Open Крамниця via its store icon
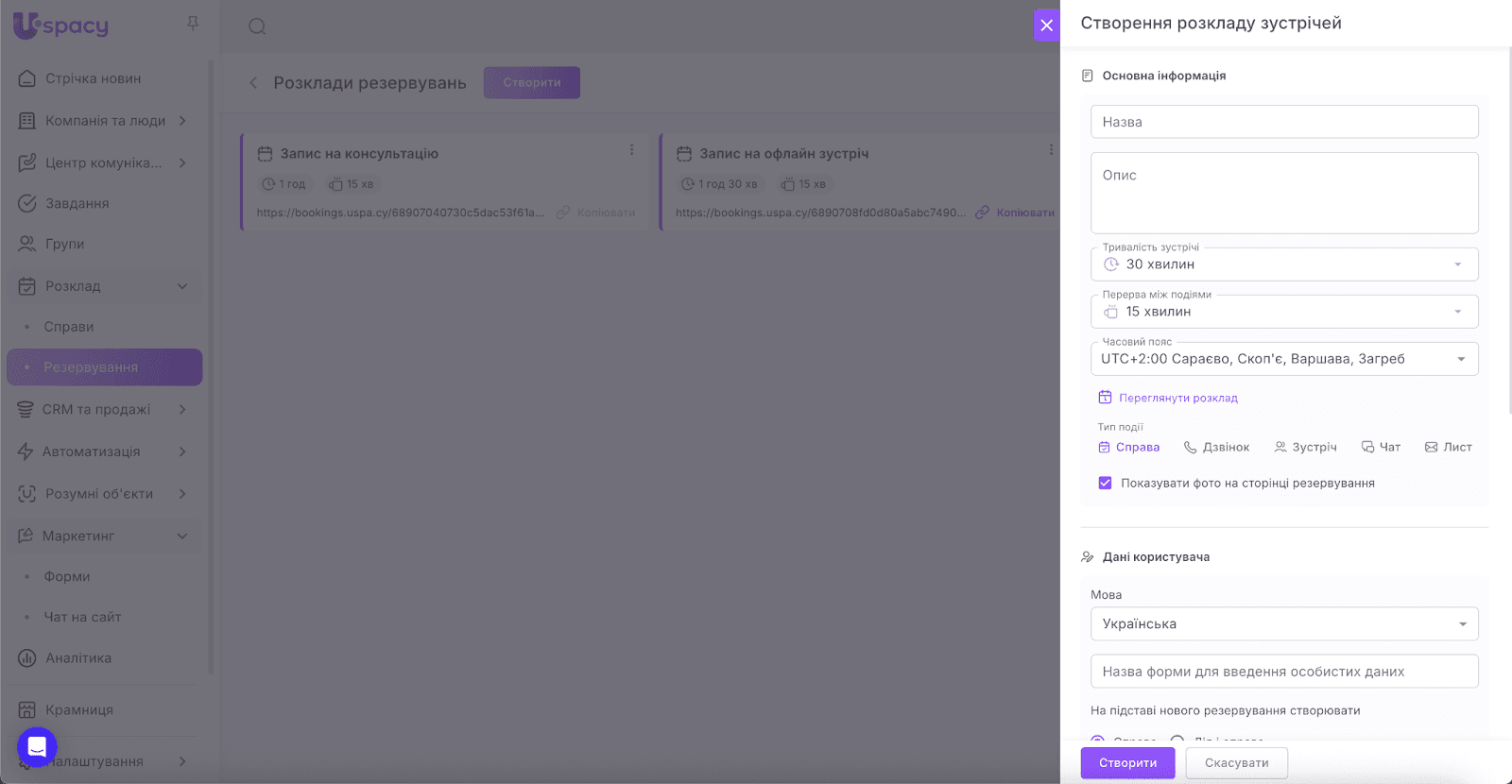The height and width of the screenshot is (784, 1512). (x=27, y=710)
